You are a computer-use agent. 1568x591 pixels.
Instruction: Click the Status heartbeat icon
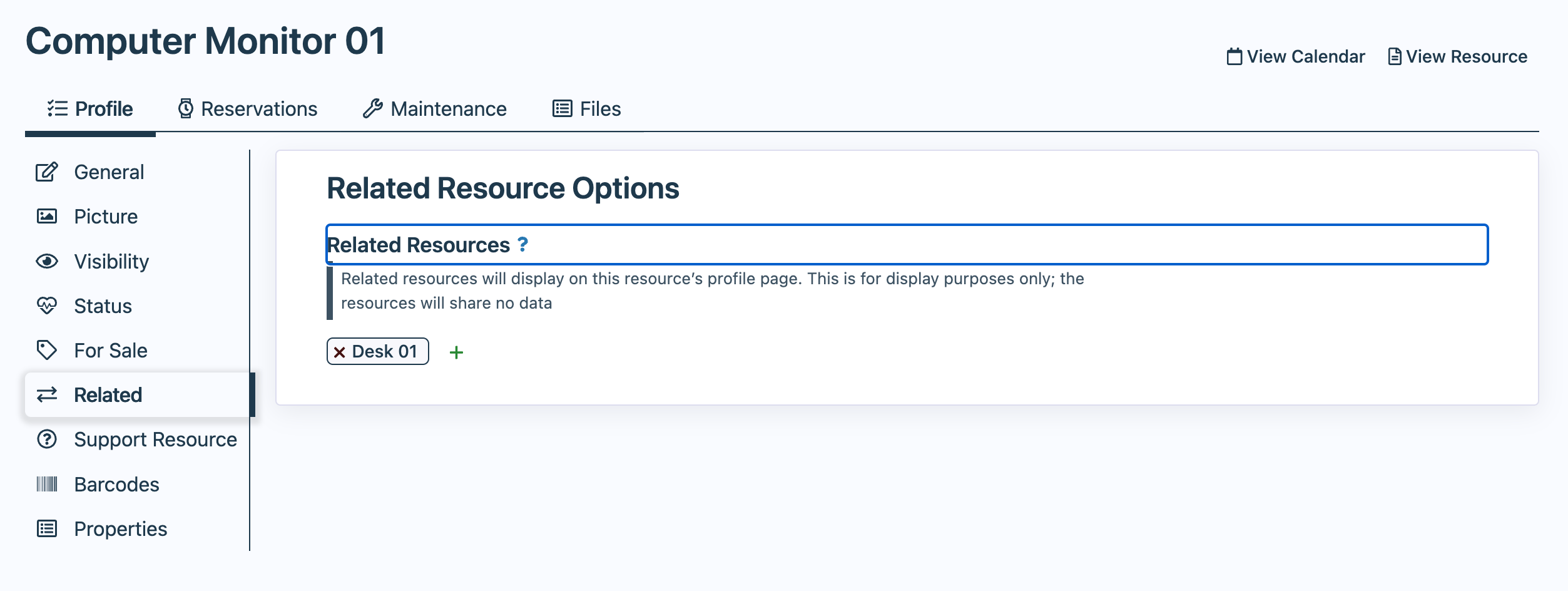pos(47,306)
